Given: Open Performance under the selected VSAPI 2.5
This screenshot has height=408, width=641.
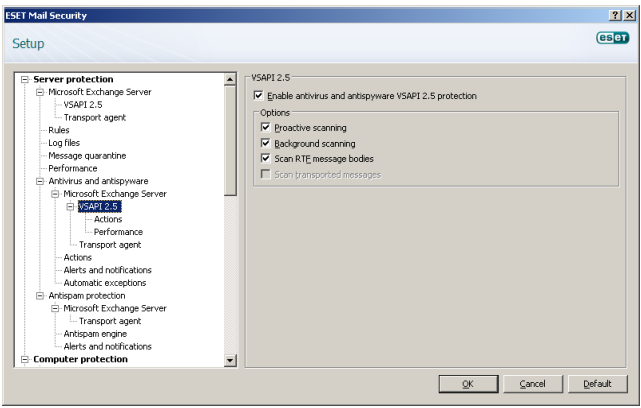Looking at the screenshot, I should 118,232.
